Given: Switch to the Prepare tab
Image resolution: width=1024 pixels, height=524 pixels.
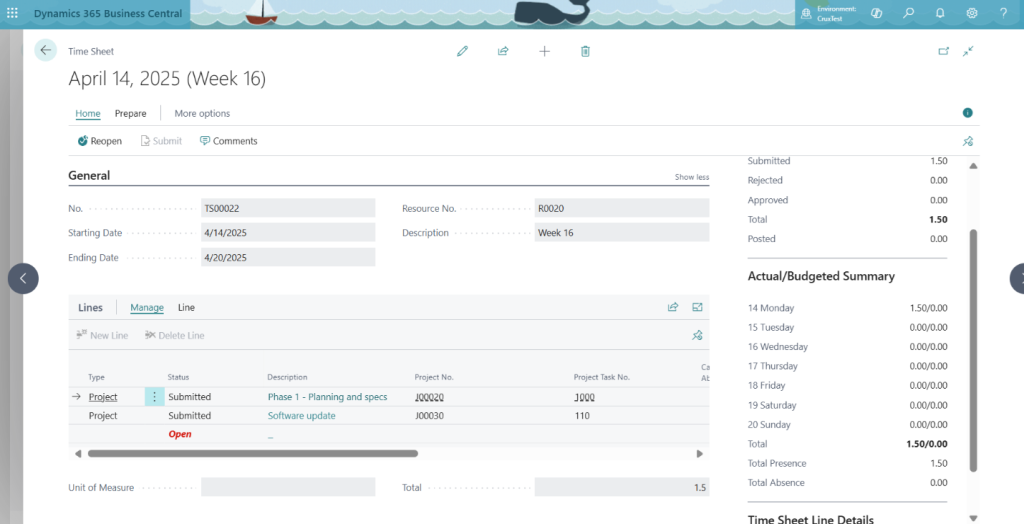Looking at the screenshot, I should pyautogui.click(x=130, y=113).
